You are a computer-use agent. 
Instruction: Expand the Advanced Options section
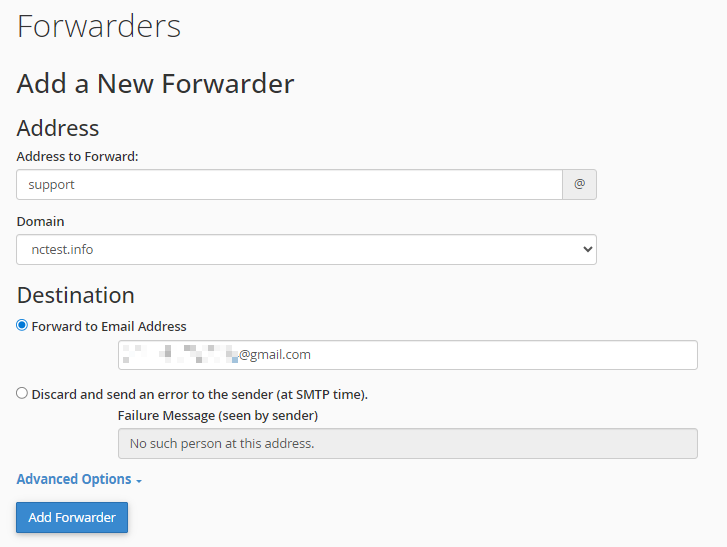(x=74, y=479)
